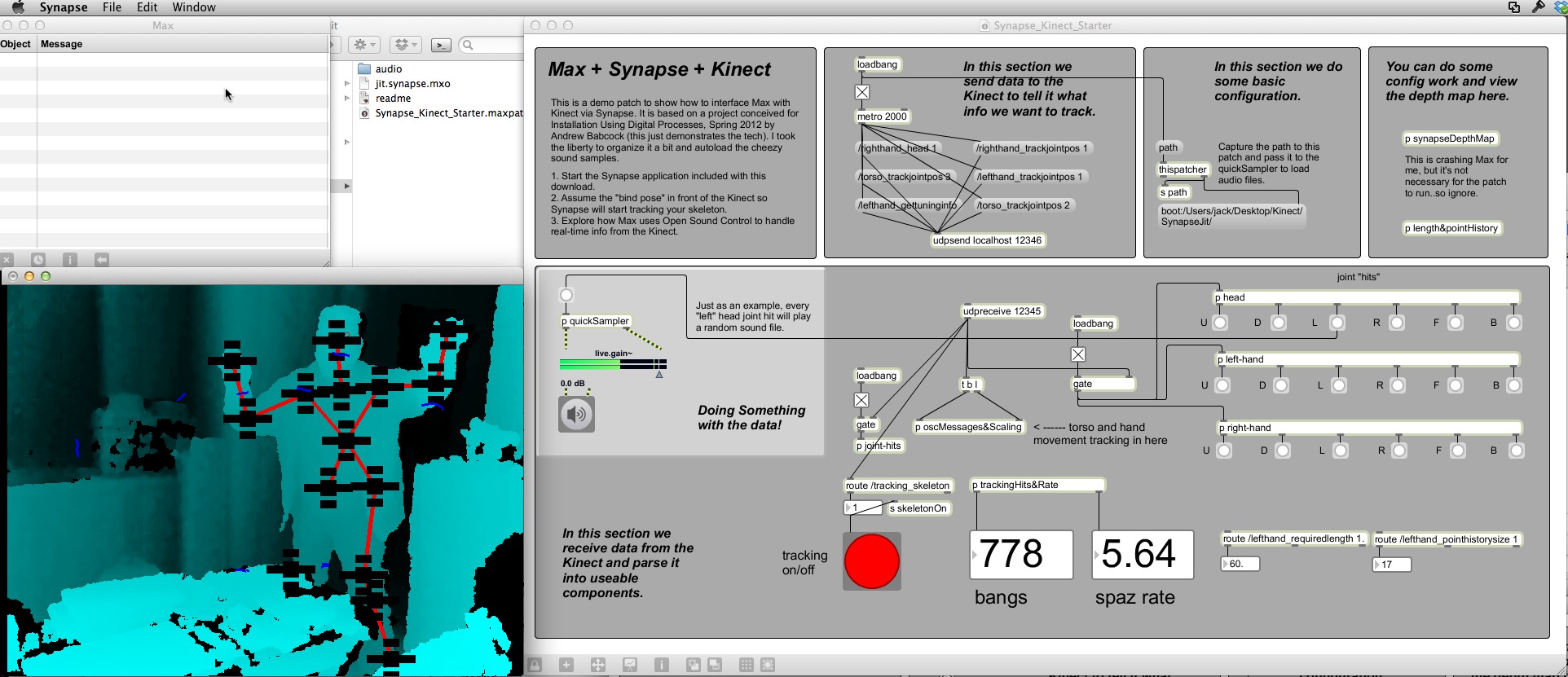Viewport: 1568px width, 677px height.
Task: Click the bangs number box showing 778
Action: click(x=1021, y=555)
